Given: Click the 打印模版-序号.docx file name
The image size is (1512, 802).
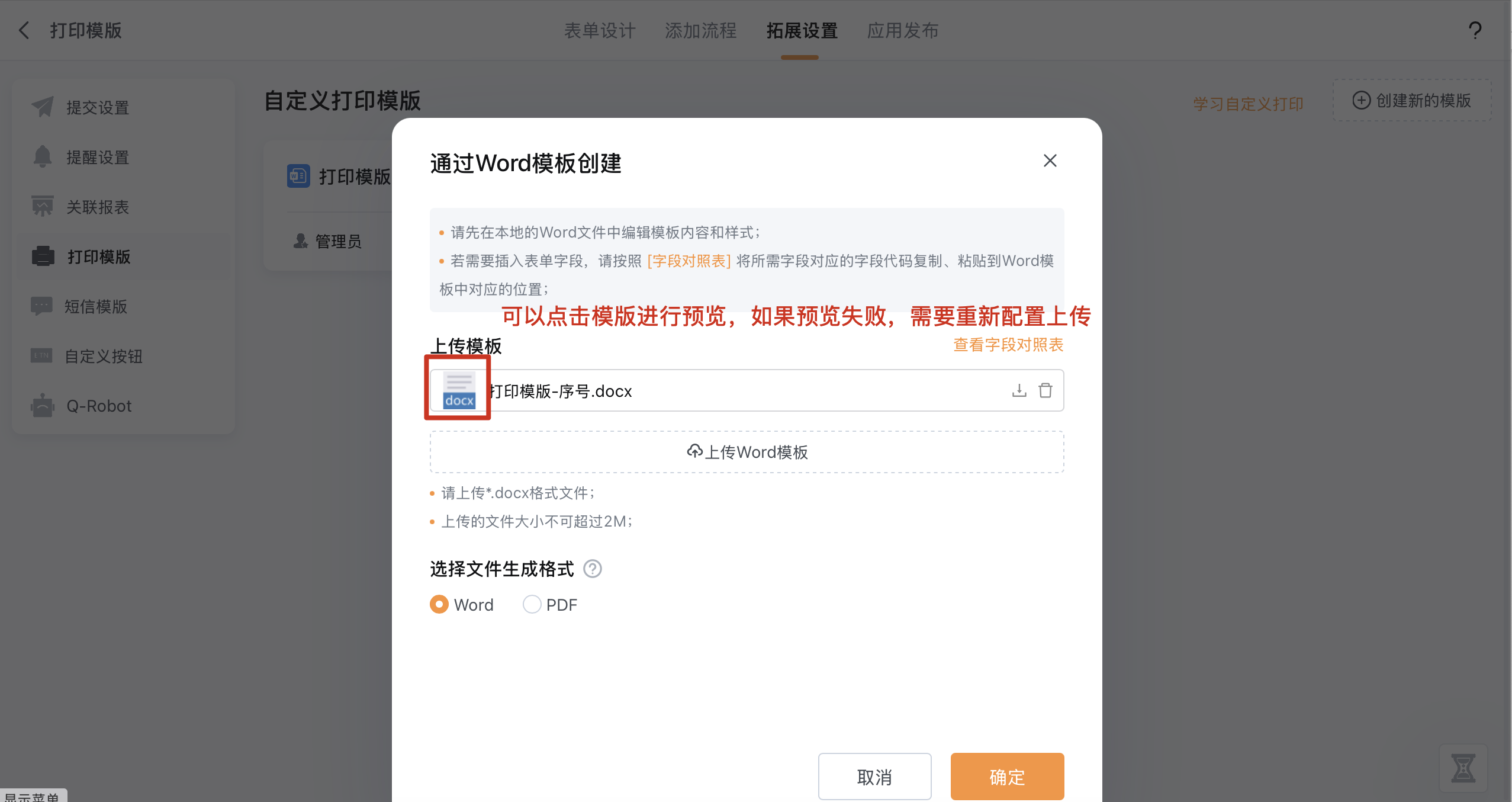Looking at the screenshot, I should click(x=561, y=391).
